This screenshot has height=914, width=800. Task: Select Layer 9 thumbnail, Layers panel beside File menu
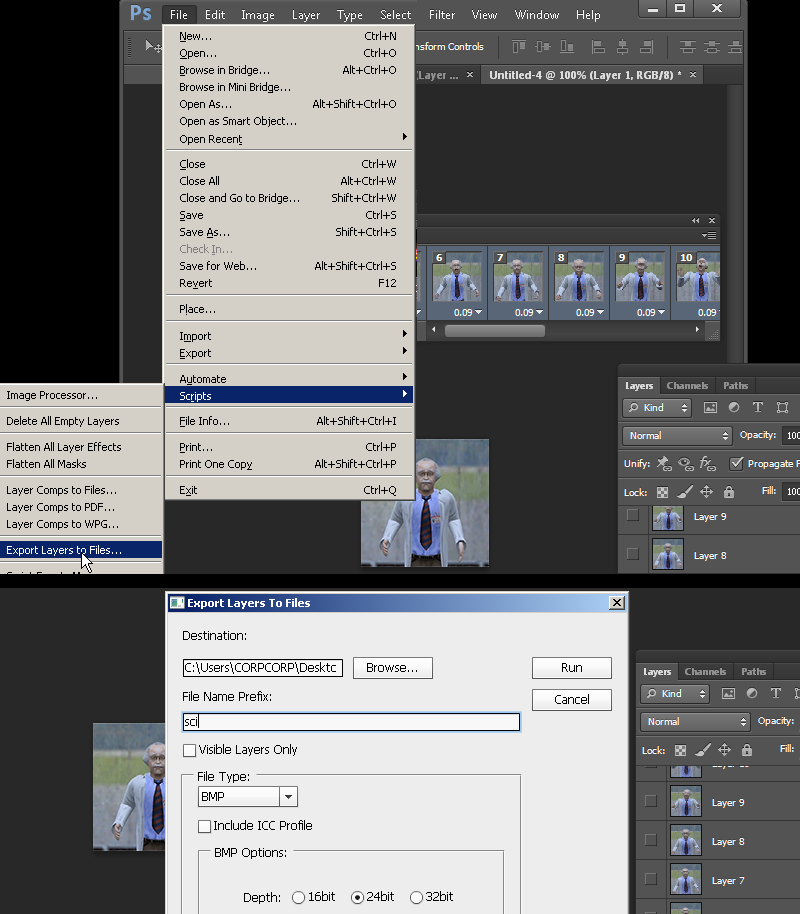668,518
